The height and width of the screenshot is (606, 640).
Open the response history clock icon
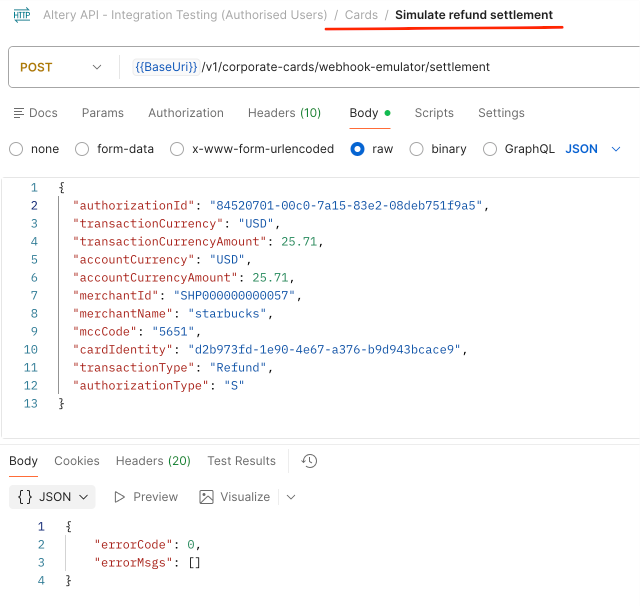(309, 461)
